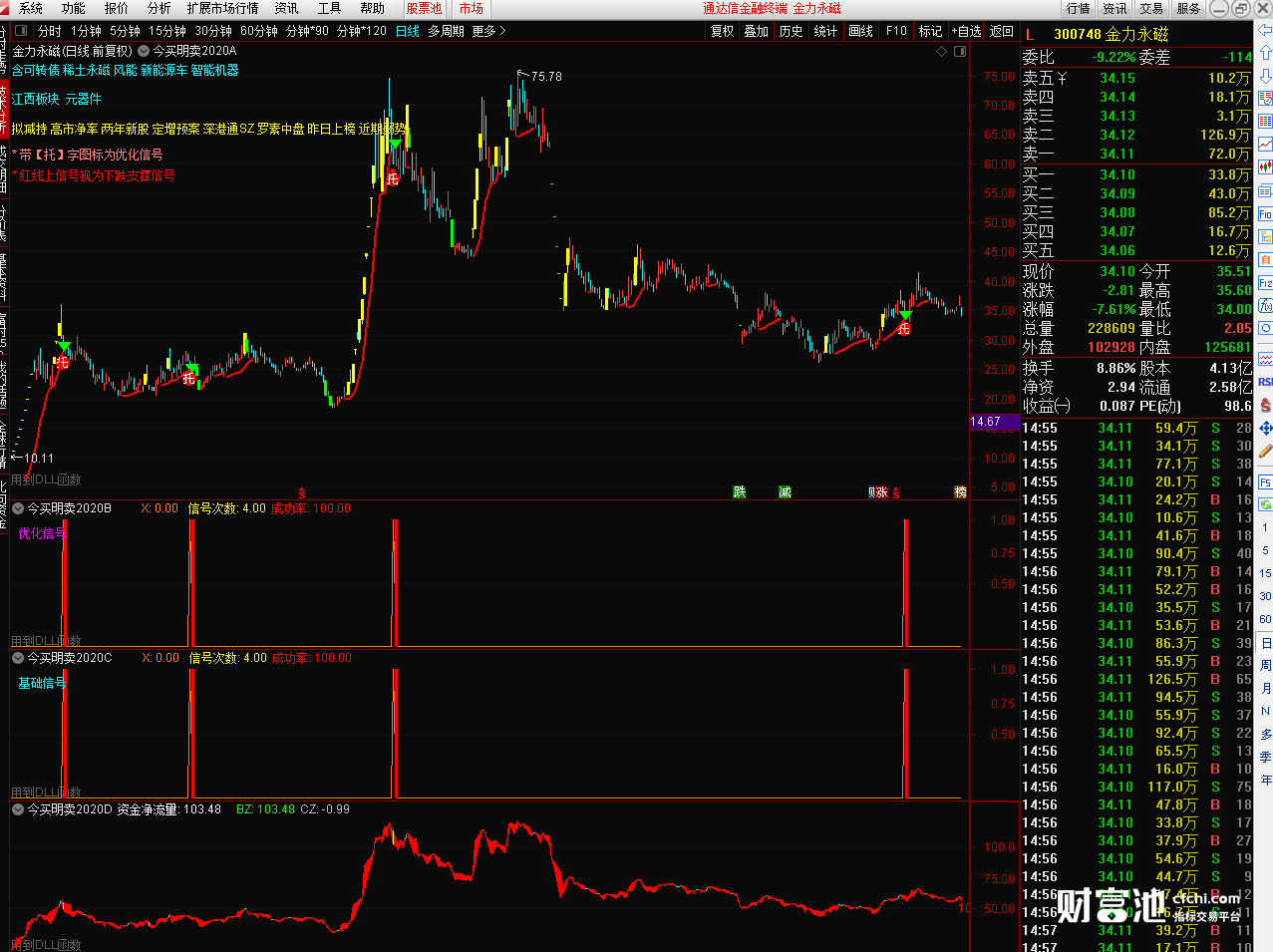Click the 画线 toolbar button

[x=860, y=31]
